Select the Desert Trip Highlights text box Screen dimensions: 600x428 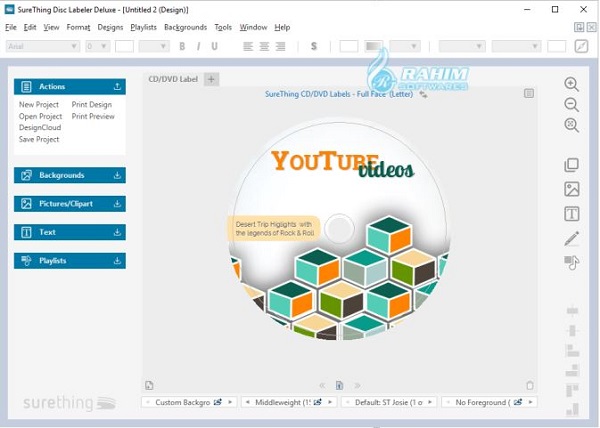pos(274,228)
